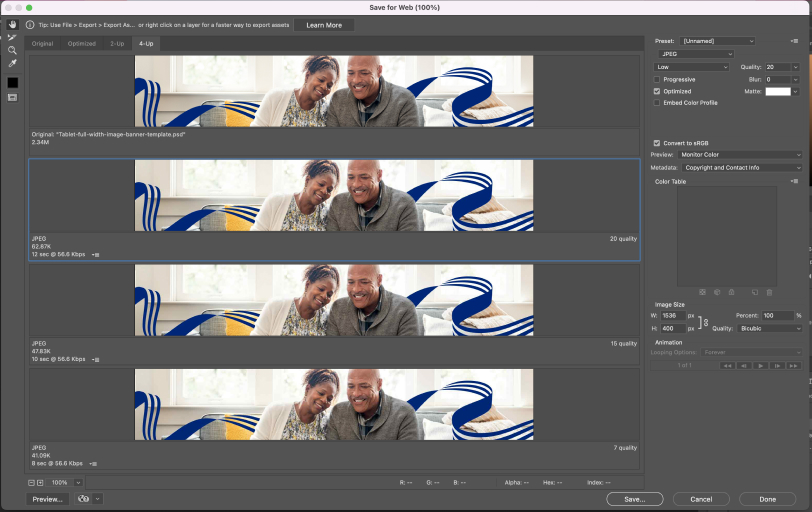Open the JPEG file format dropdown
The height and width of the screenshot is (512, 812).
[x=696, y=54]
